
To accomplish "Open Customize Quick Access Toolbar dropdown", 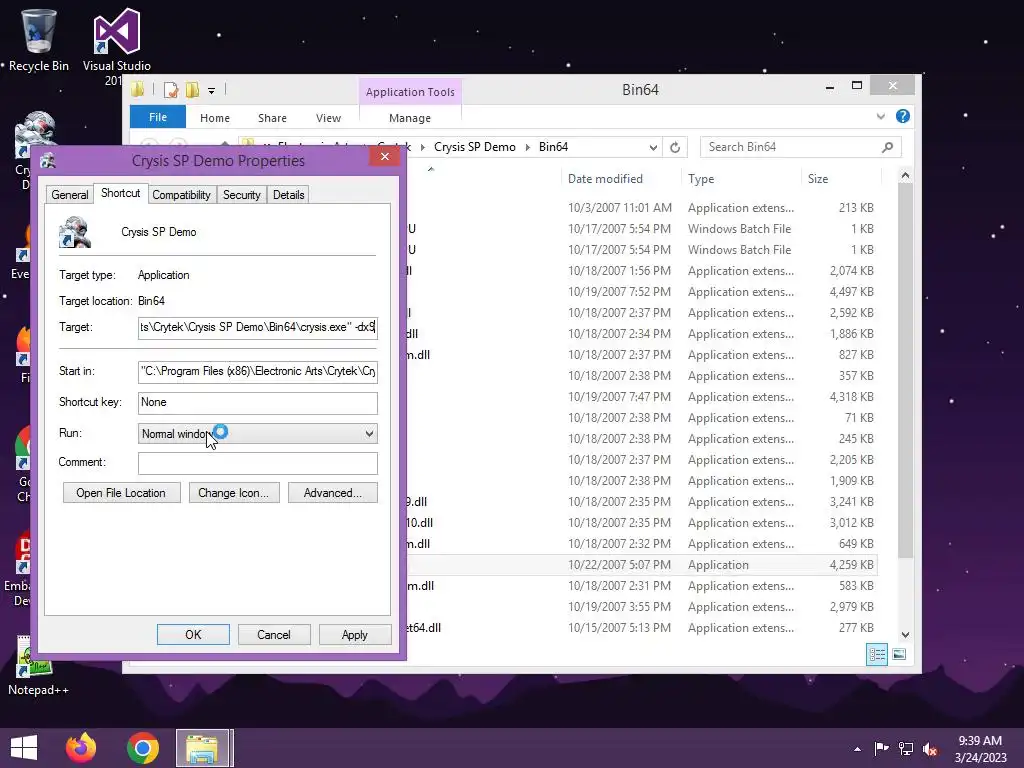I will click(x=212, y=91).
